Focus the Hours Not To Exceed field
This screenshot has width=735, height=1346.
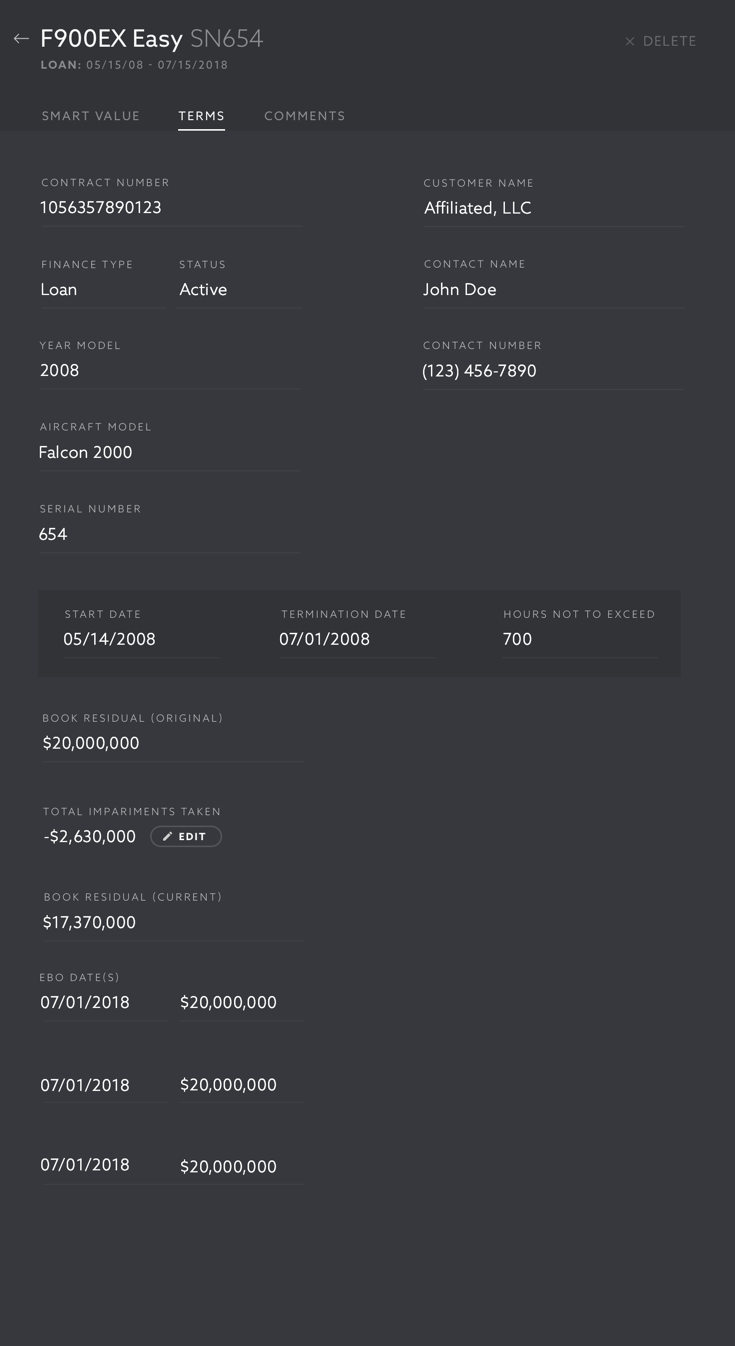pos(580,640)
